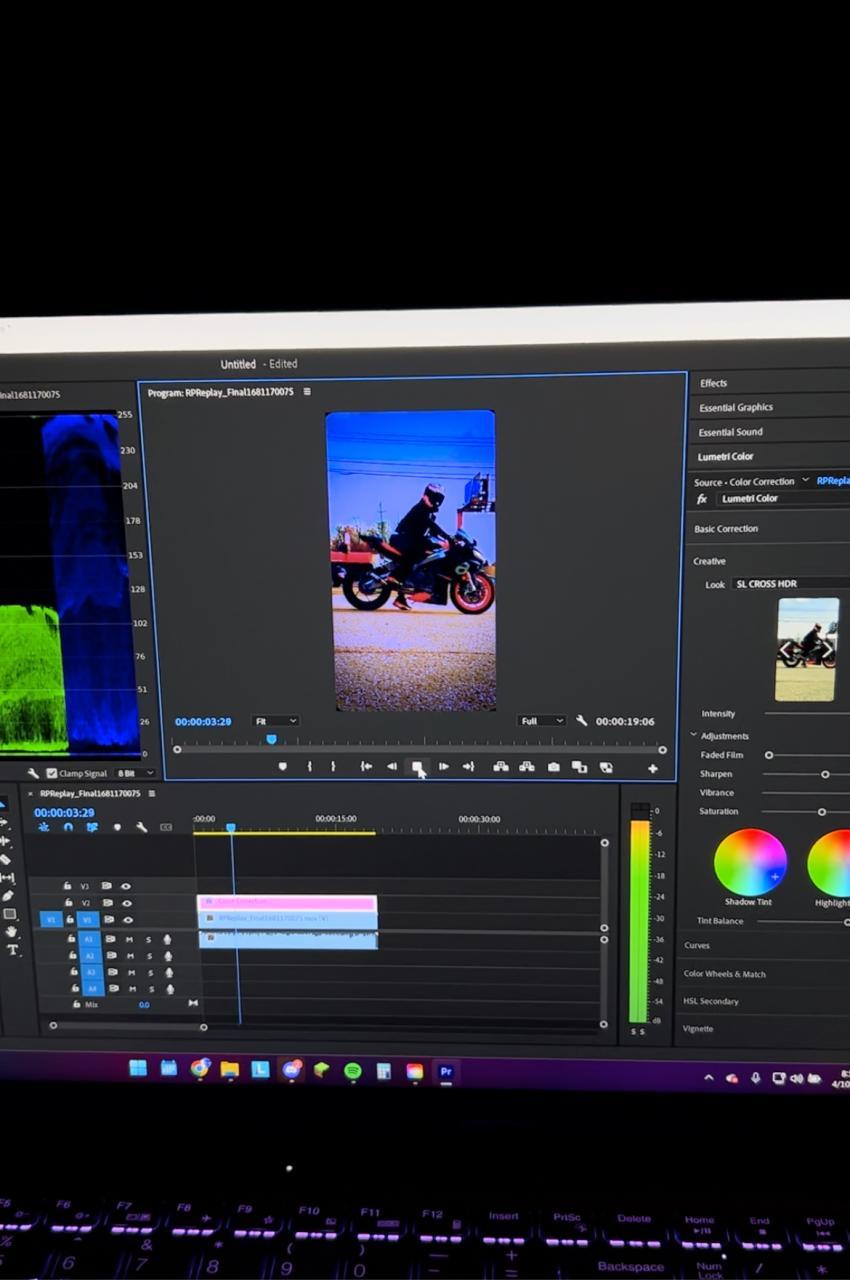850x1280 pixels.
Task: Hide video track V3 with eye icon
Action: tap(126, 886)
